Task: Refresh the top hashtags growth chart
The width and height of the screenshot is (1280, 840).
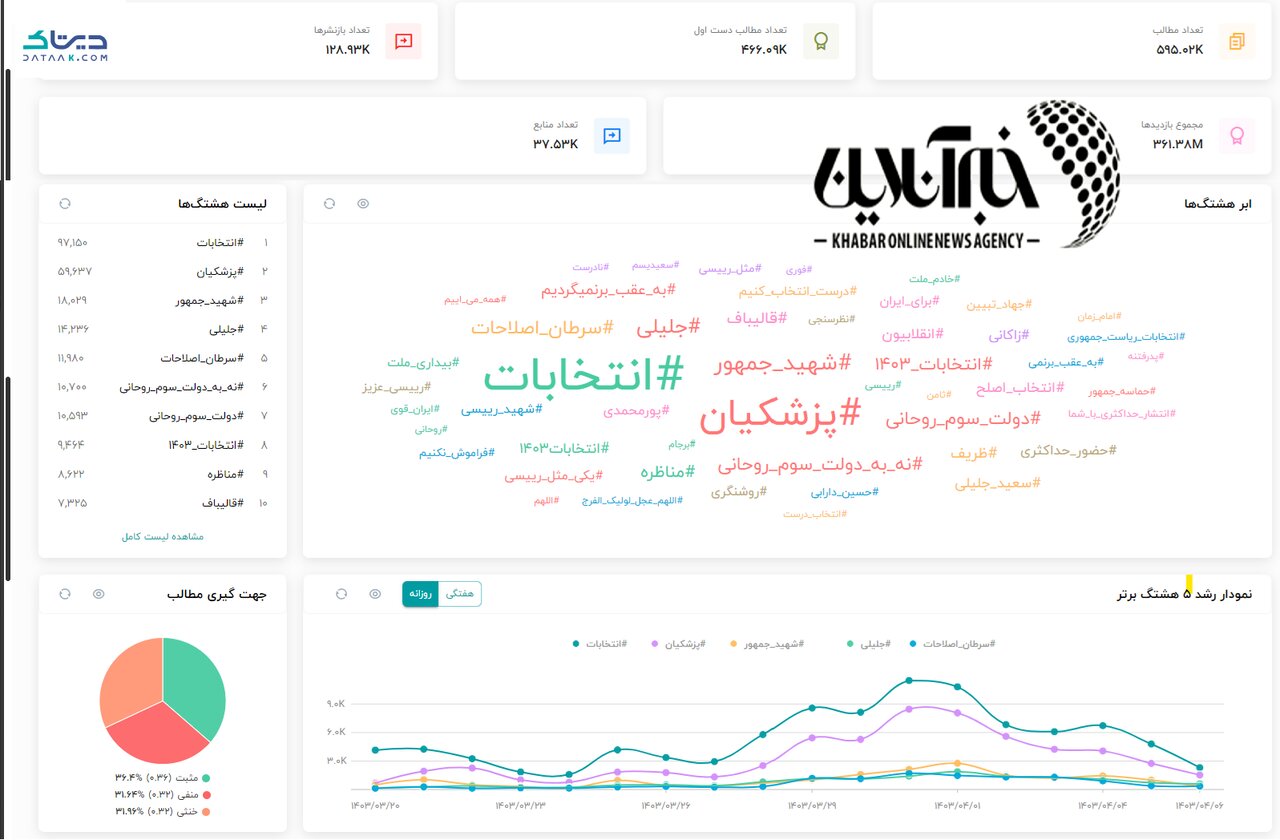Action: coord(341,594)
